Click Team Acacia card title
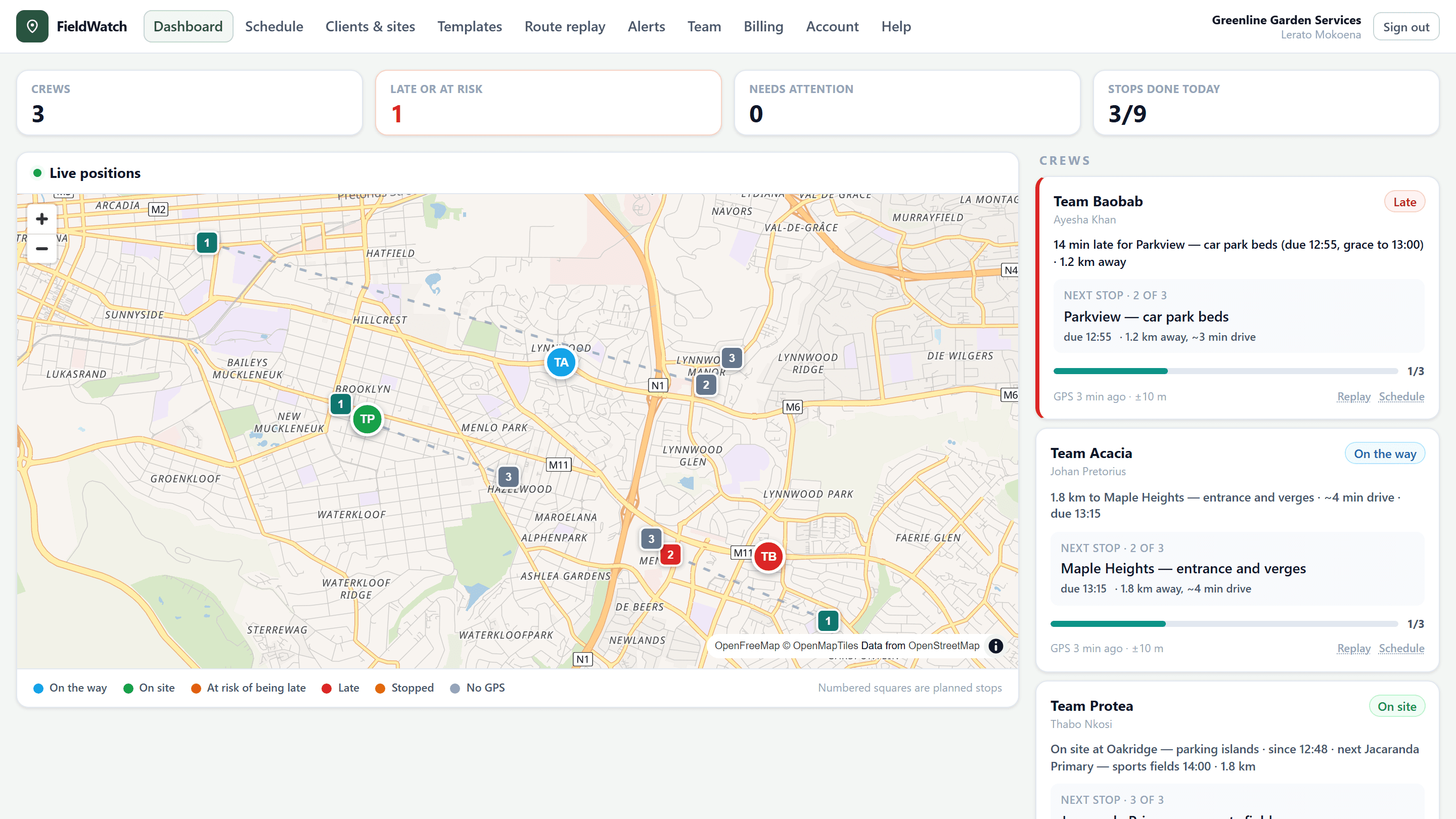The image size is (1456, 819). pos(1091,453)
